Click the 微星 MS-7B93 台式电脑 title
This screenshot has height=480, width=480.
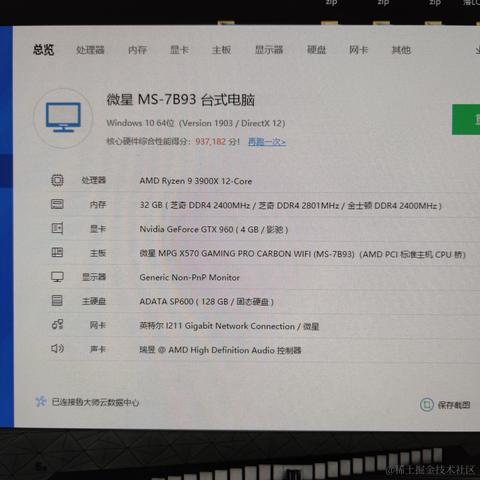pos(180,100)
